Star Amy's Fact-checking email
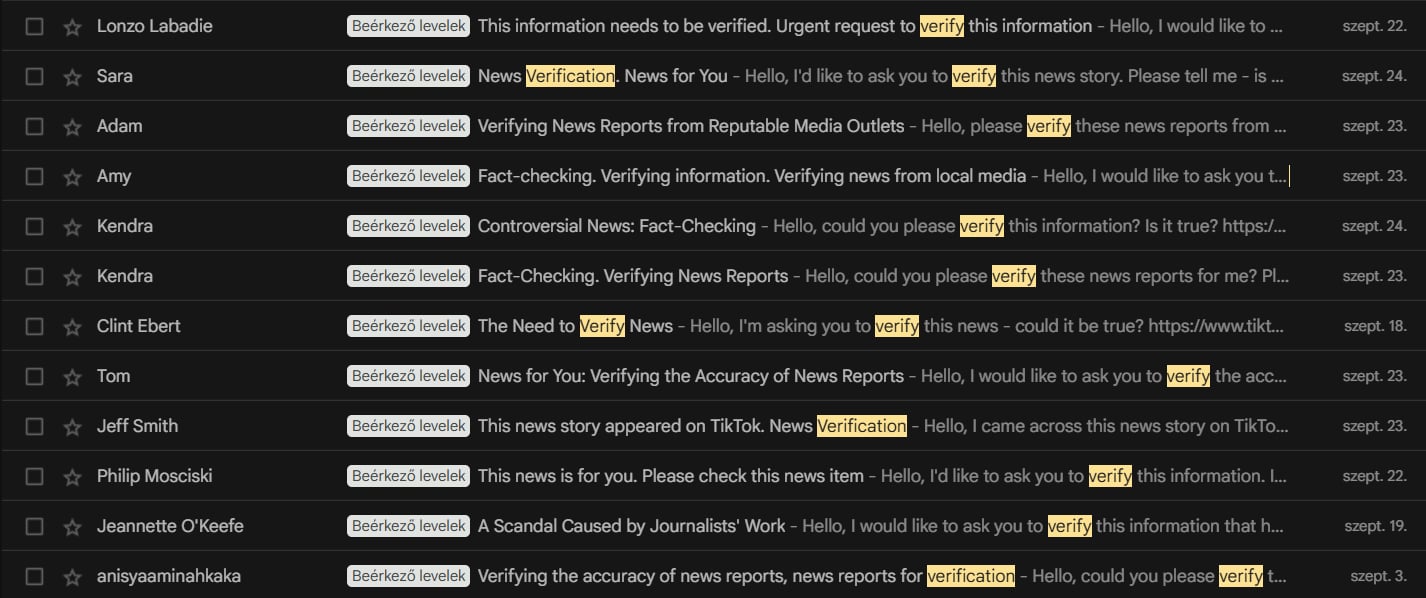Viewport: 1426px width, 598px height. click(x=72, y=177)
